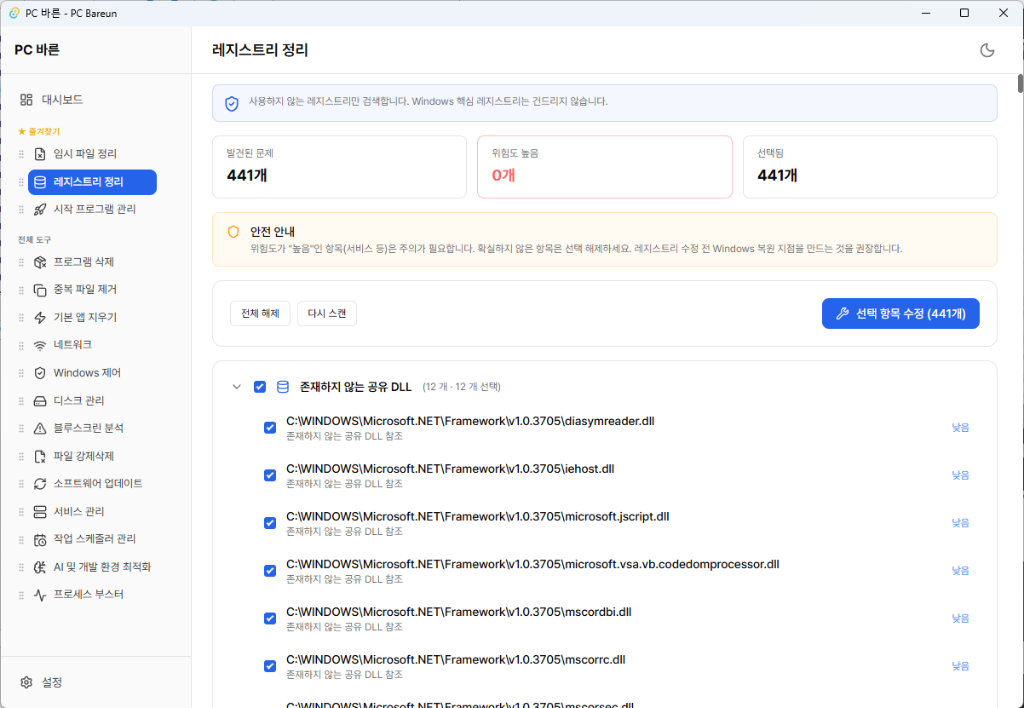Click the 즐겨찾기 section label

(x=44, y=132)
